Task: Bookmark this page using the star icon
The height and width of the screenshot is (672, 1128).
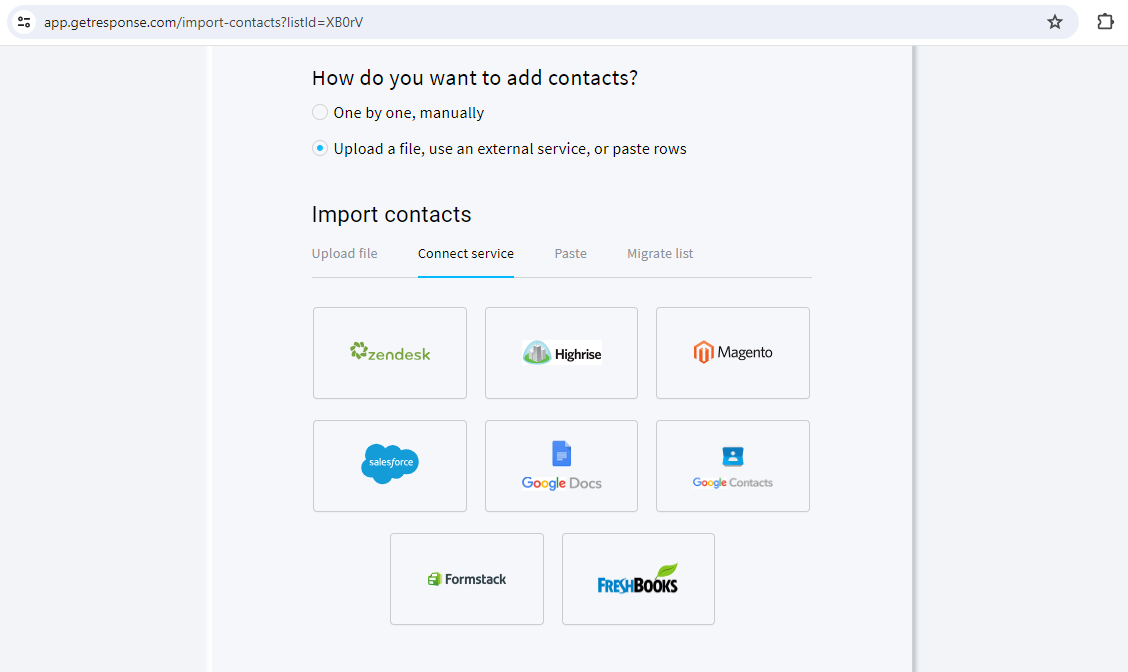Action: [1054, 21]
